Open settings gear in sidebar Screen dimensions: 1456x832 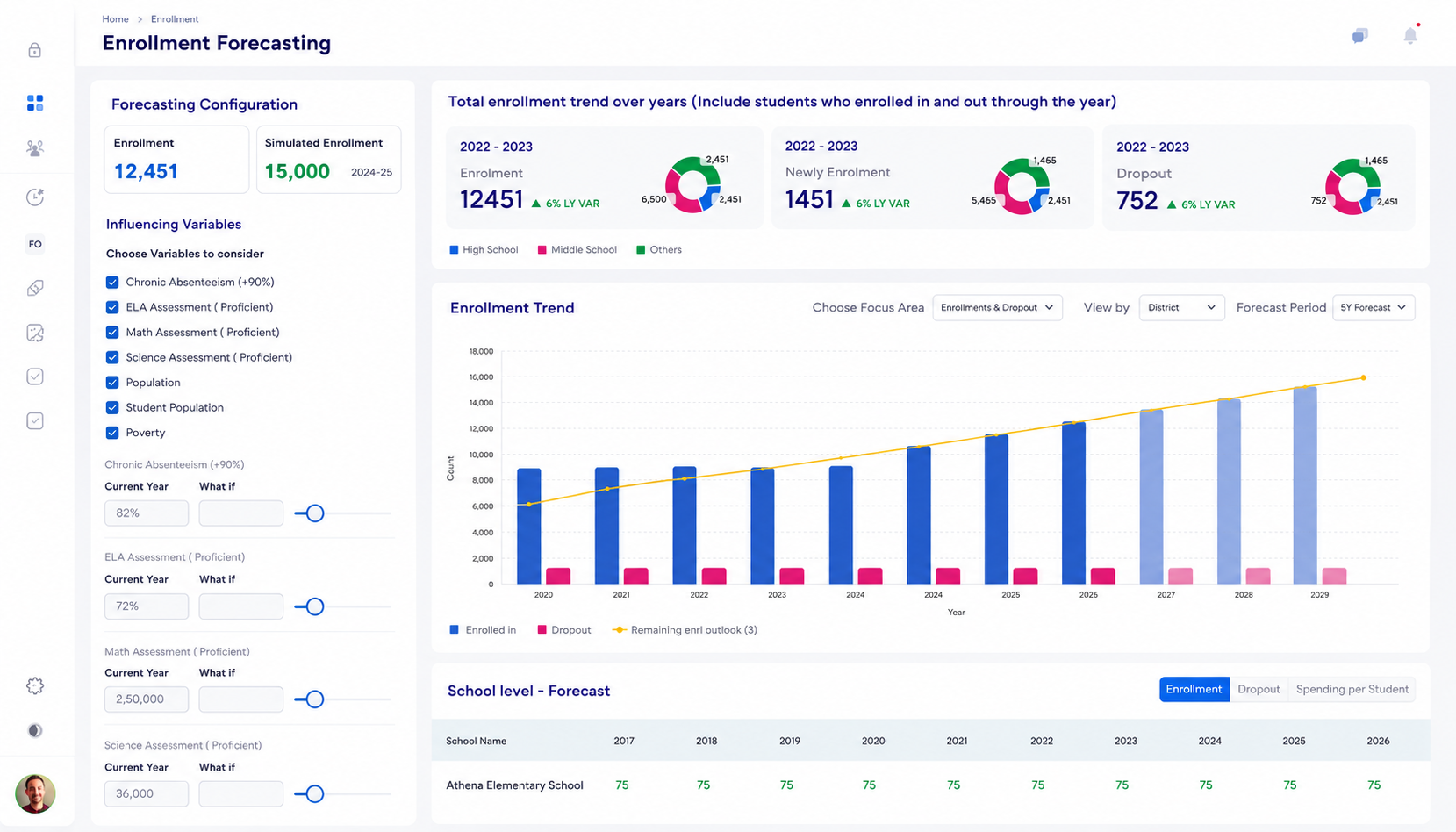35,685
